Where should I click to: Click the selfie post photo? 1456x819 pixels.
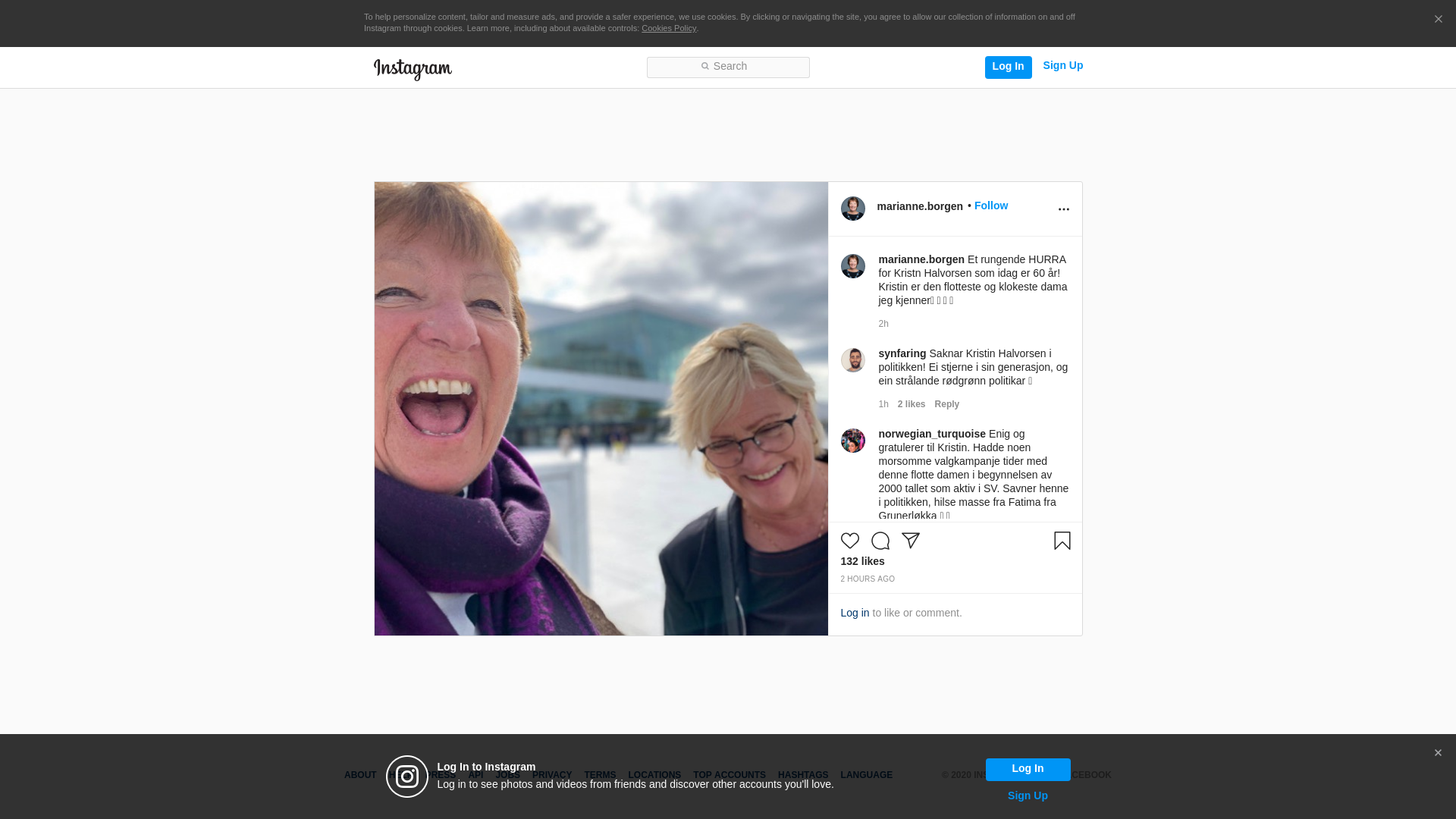601,409
